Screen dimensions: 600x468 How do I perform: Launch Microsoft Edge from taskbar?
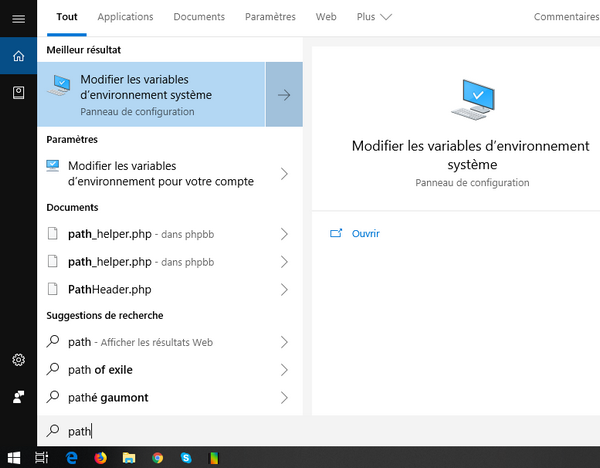coord(72,458)
